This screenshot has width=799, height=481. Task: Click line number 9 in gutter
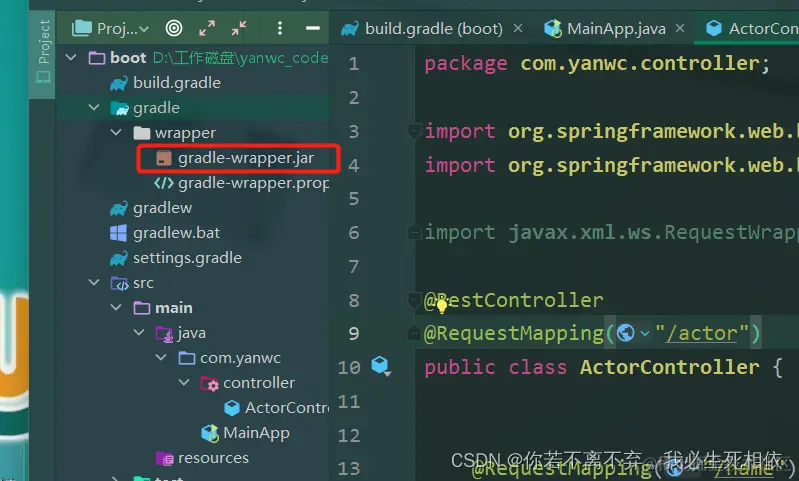click(354, 333)
